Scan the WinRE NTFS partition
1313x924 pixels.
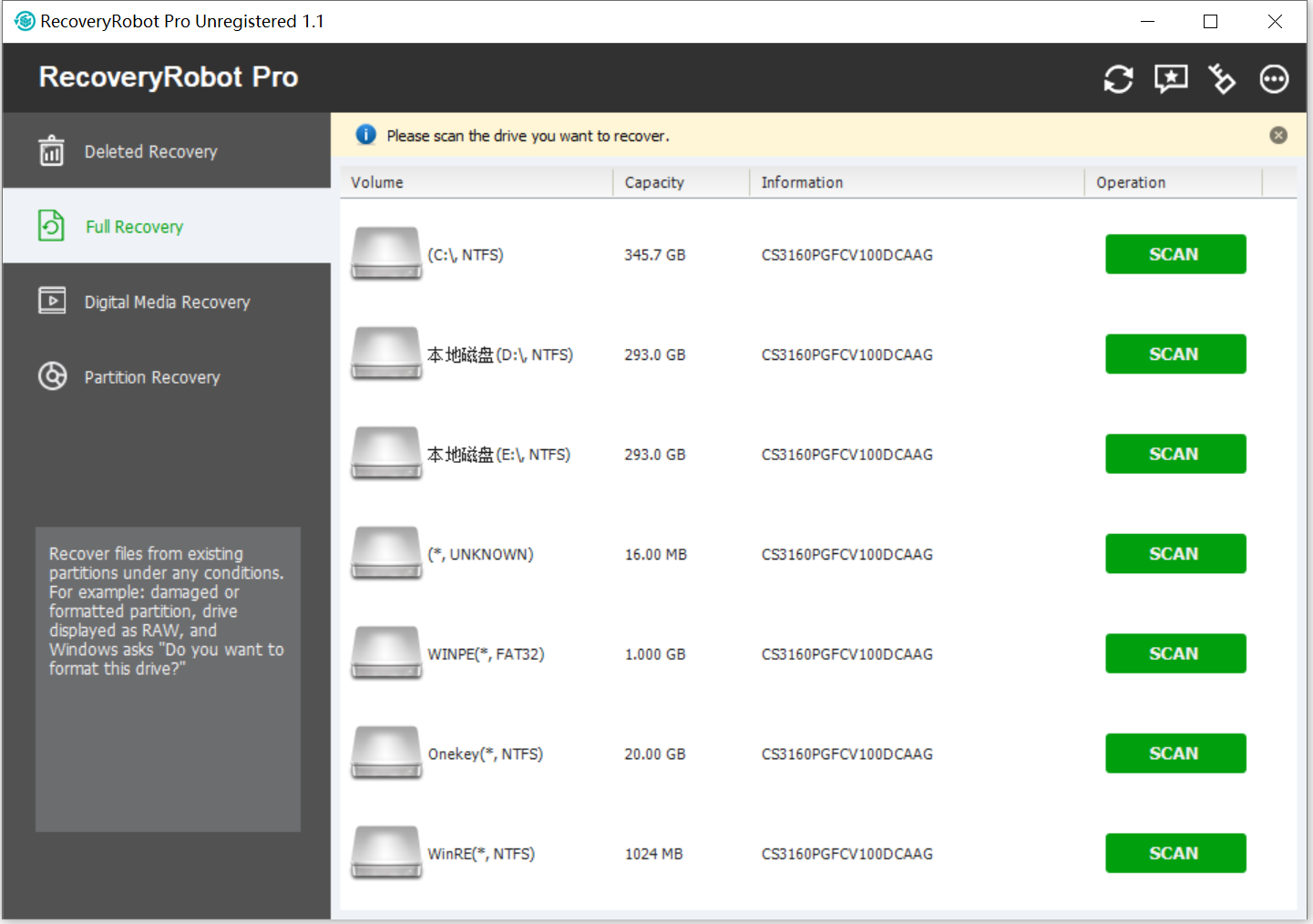1175,853
